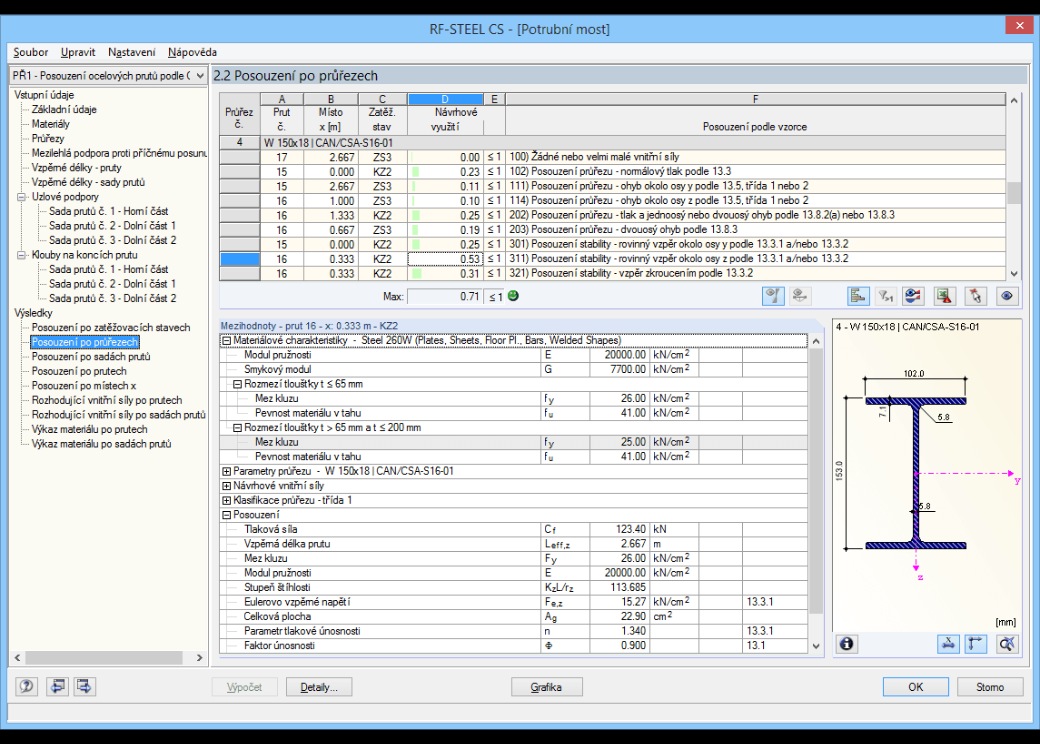Expand the Parametry průřezu section
Screen dimensions: 1040x744
(226, 471)
